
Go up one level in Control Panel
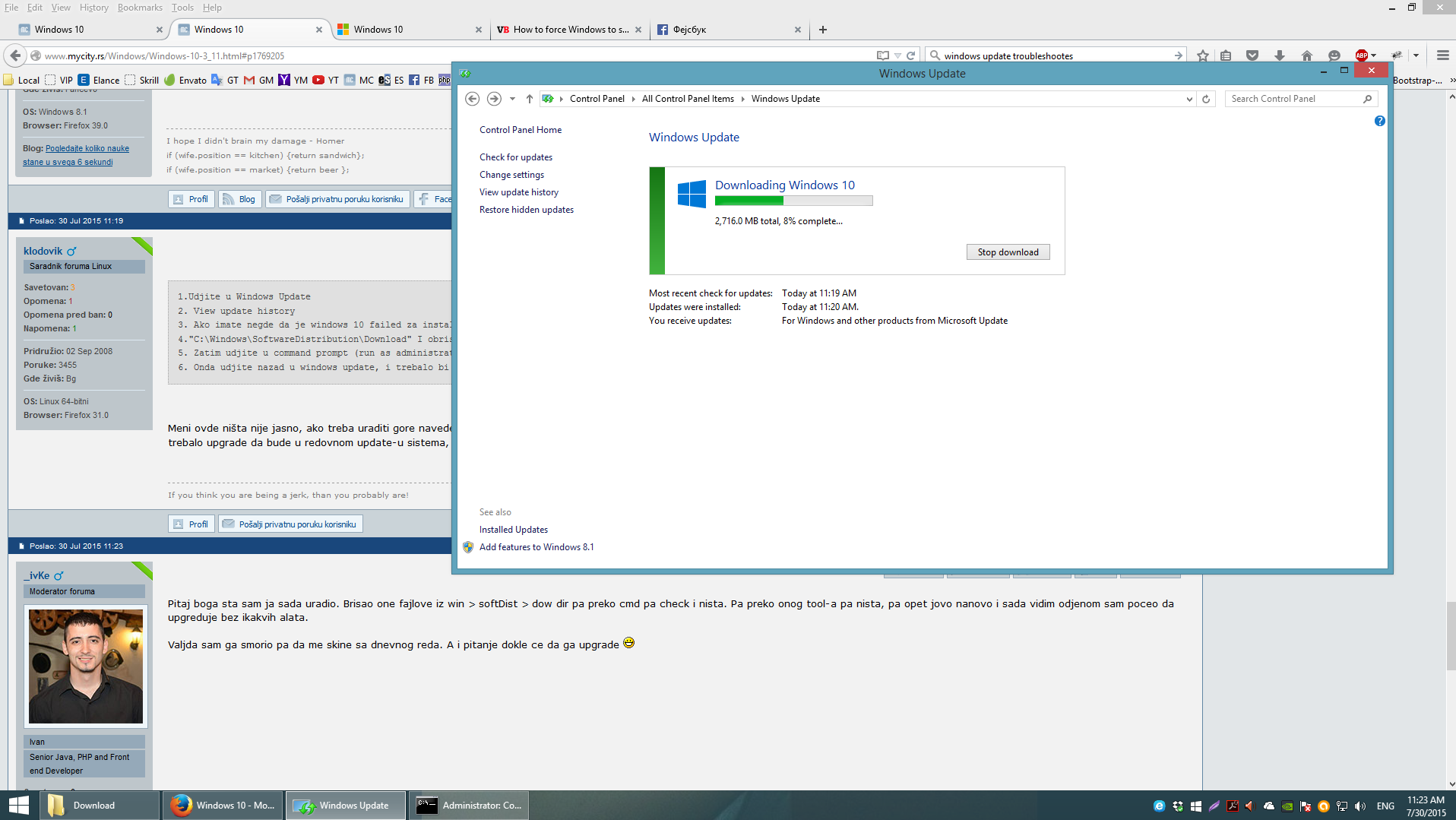coord(530,99)
